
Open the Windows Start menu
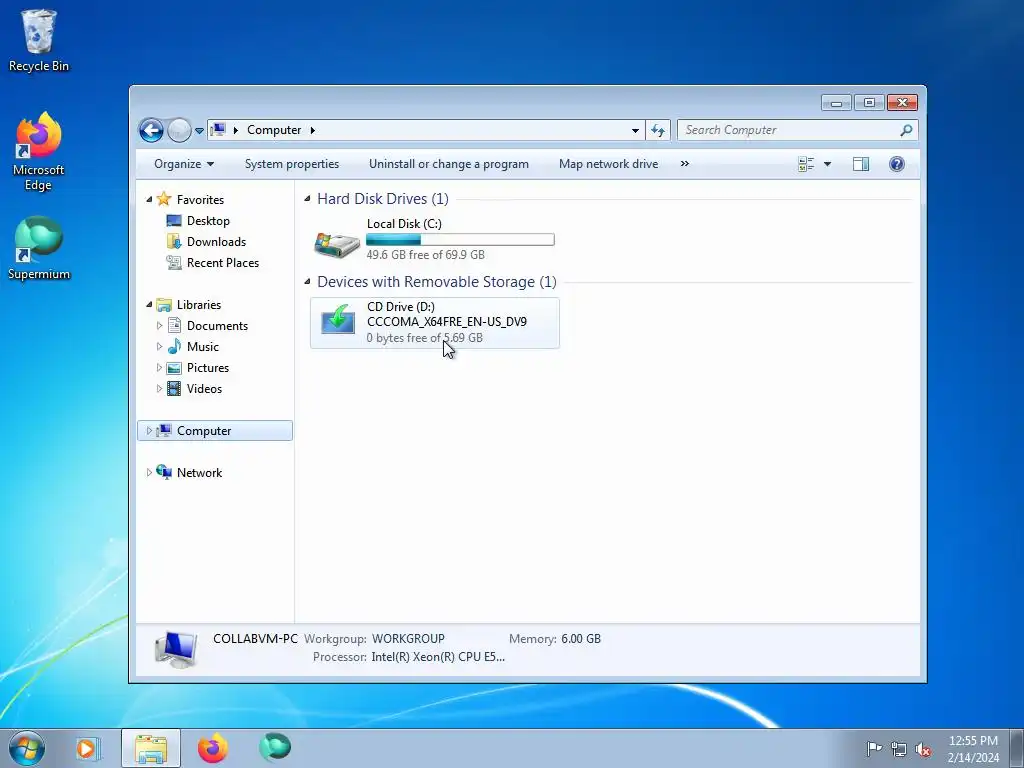tap(27, 748)
